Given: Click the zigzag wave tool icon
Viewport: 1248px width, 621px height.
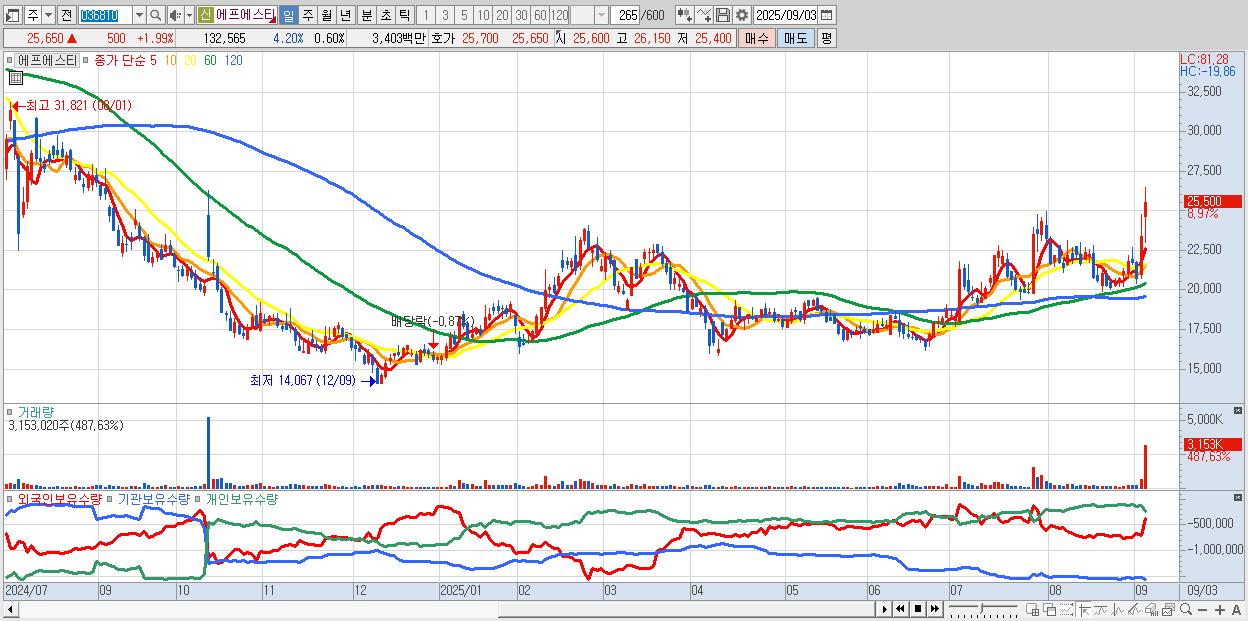Looking at the screenshot, I should 1118,609.
